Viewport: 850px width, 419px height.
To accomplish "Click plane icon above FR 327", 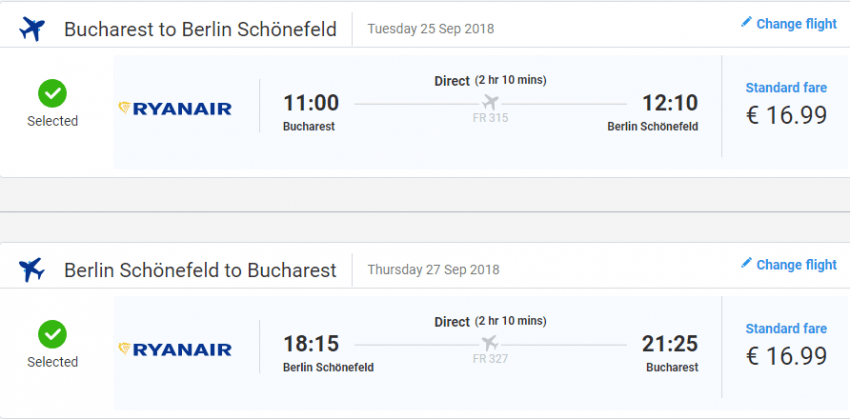I will (x=490, y=343).
